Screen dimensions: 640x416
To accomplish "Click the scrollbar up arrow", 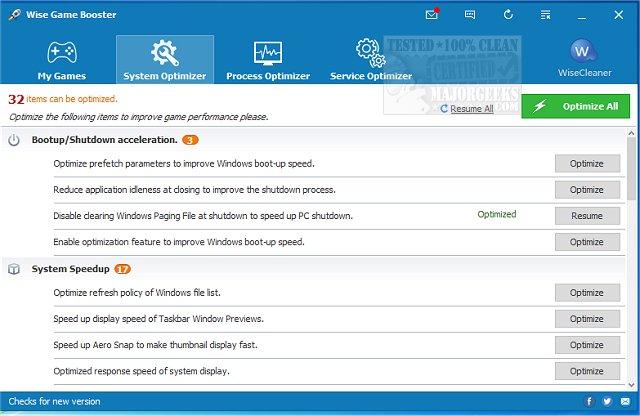I will coord(631,133).
